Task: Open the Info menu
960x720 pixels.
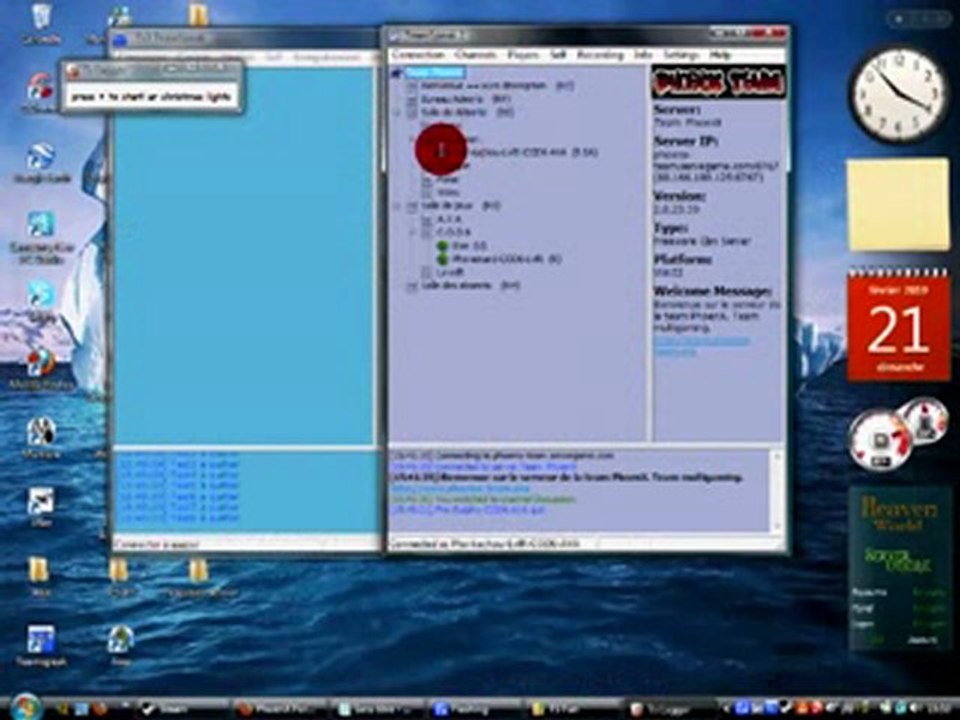Action: pos(643,55)
